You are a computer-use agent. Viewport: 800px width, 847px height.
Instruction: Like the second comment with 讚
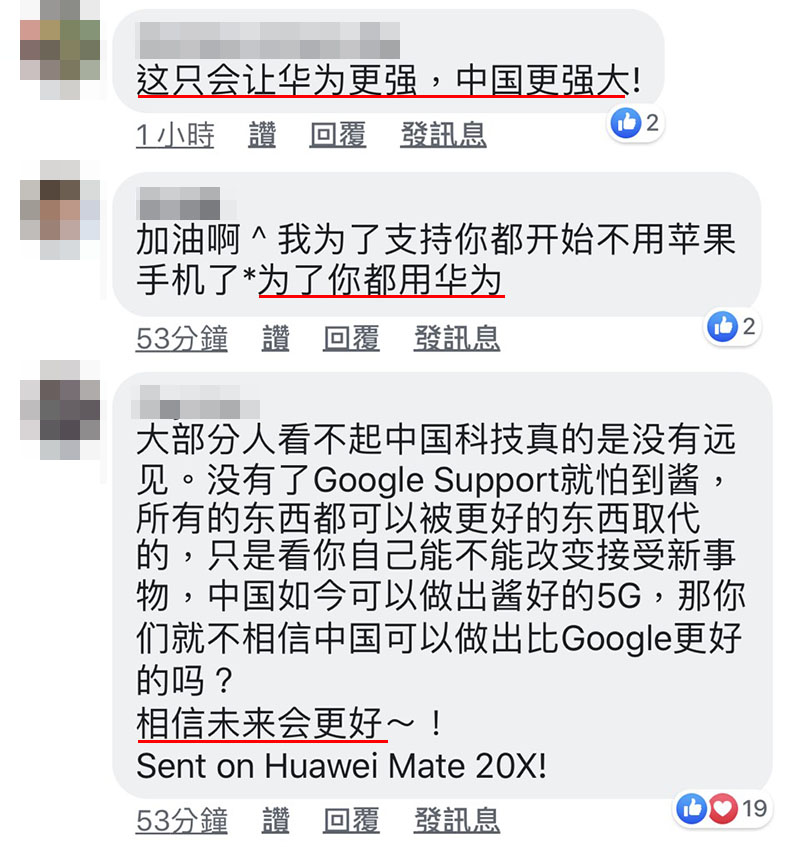coord(275,339)
